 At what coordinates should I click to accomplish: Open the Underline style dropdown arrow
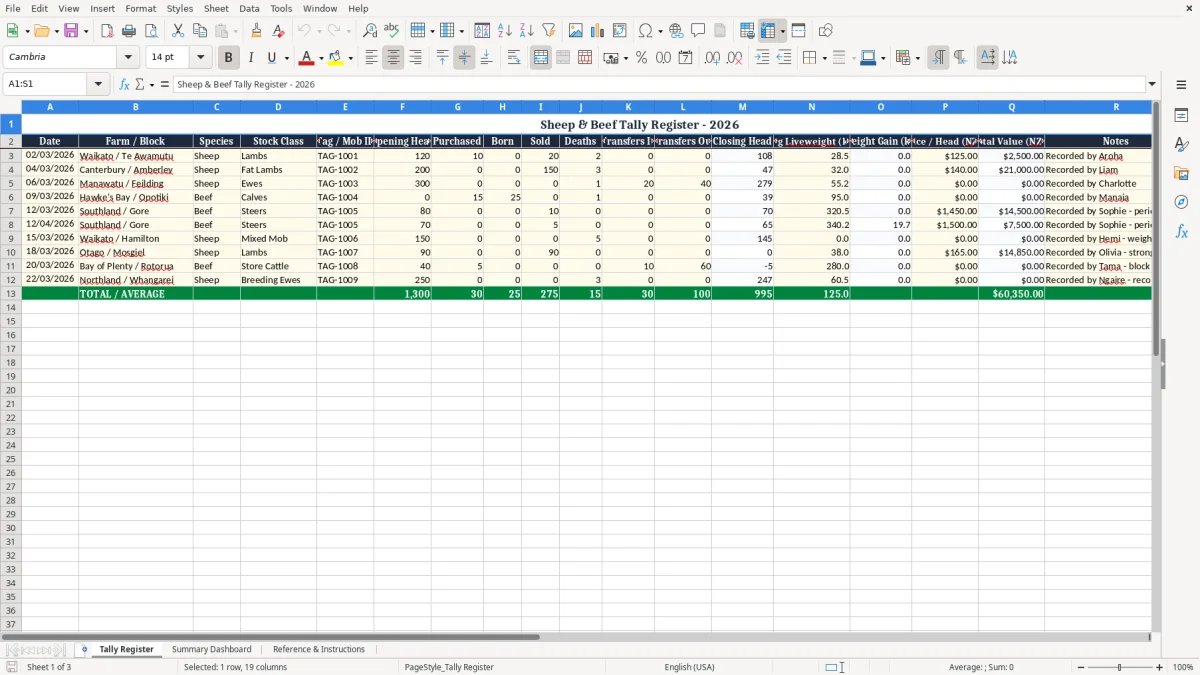[285, 58]
